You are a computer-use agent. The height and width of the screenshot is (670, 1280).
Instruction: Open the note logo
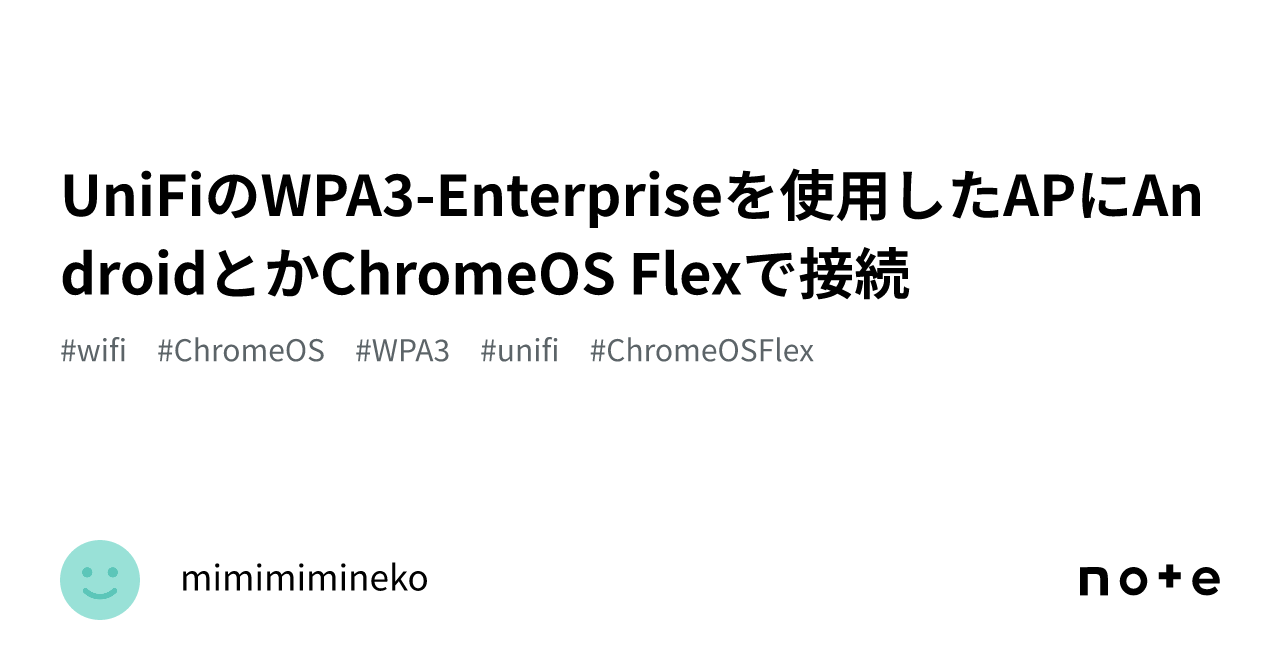pos(1149,580)
